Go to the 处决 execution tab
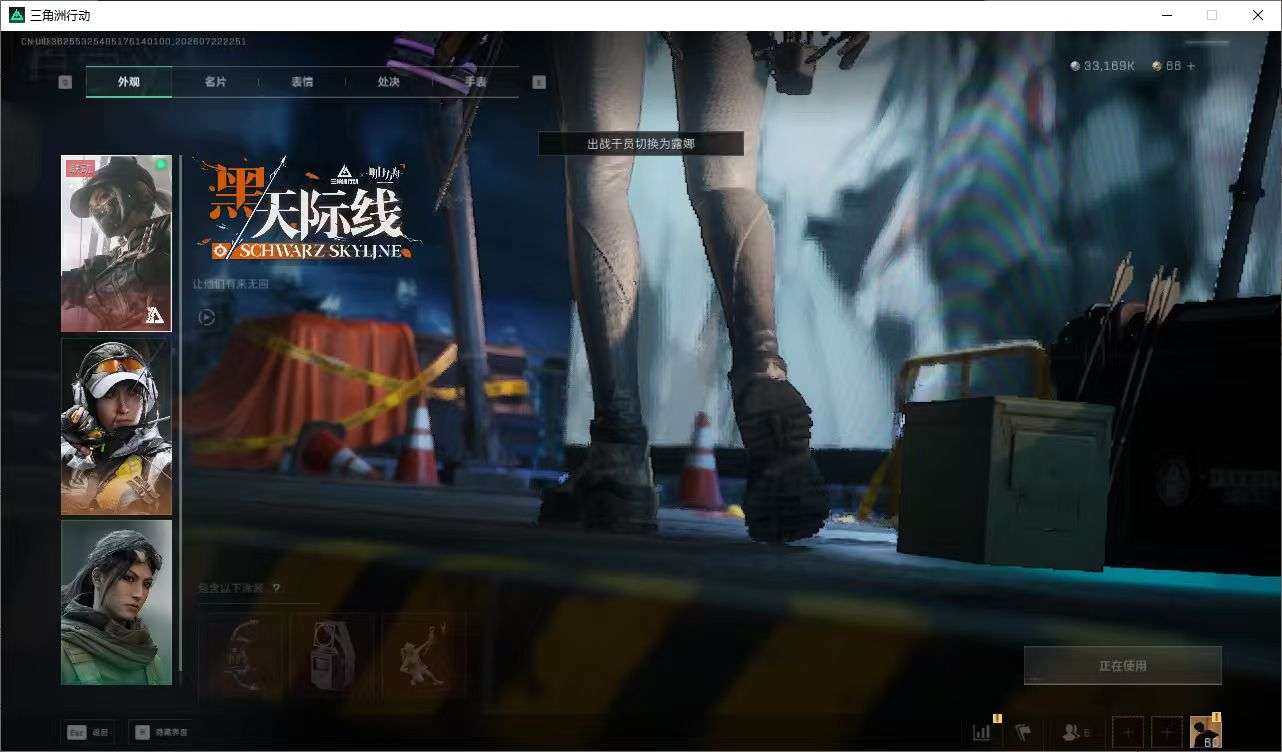1282x752 pixels. (389, 82)
